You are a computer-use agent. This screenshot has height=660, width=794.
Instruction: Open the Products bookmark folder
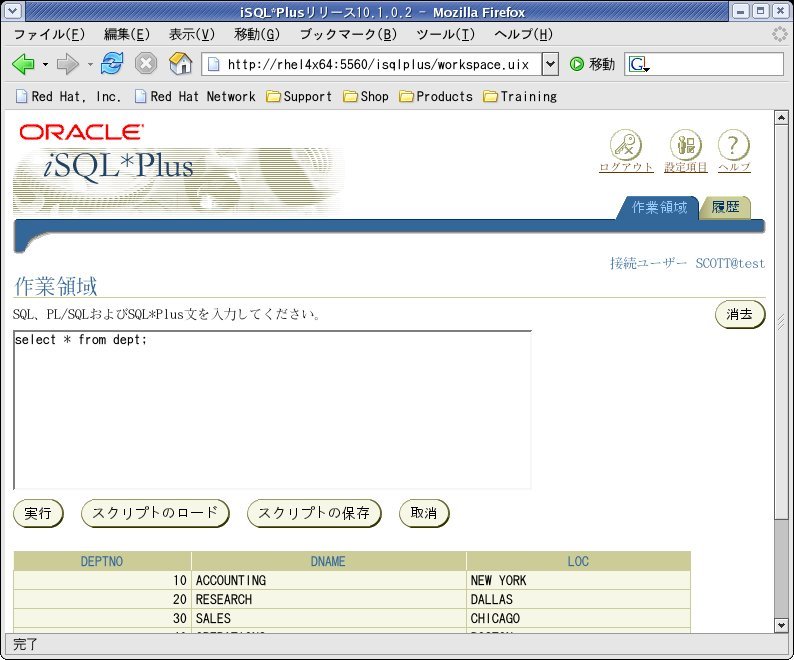[436, 96]
